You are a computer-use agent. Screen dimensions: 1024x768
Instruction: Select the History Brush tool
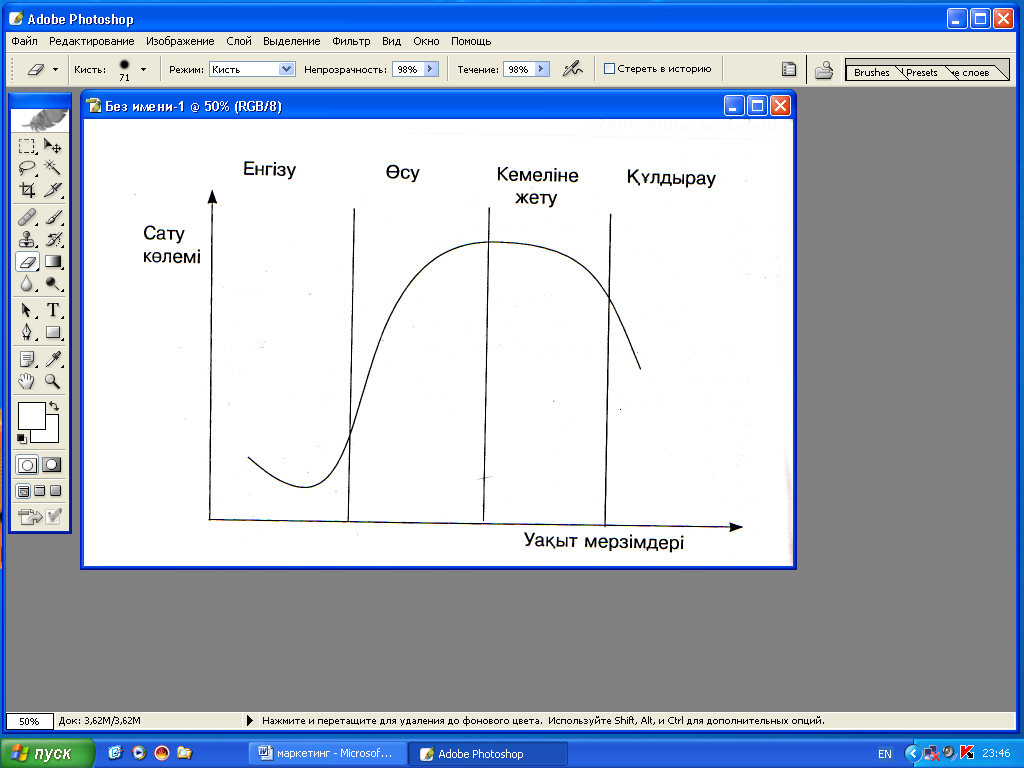(x=52, y=239)
